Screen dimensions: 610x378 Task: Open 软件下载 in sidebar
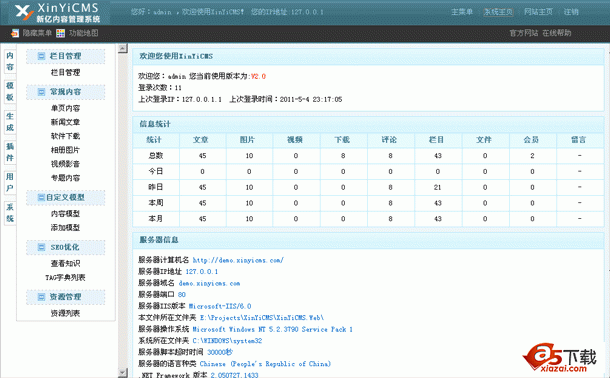[x=65, y=136]
